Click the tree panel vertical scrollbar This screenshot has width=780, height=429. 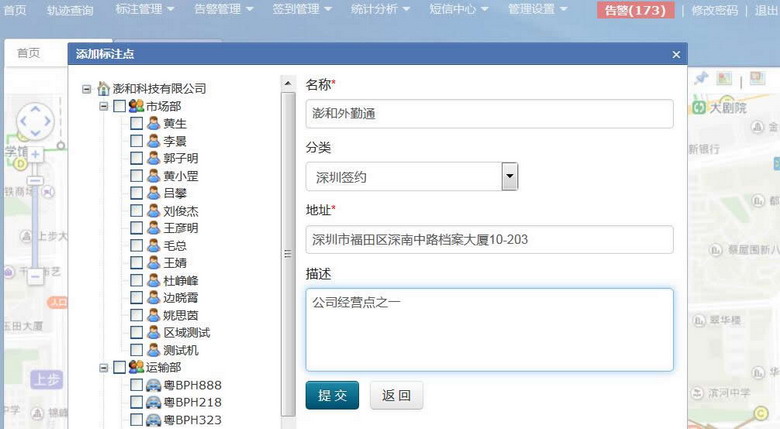point(288,254)
